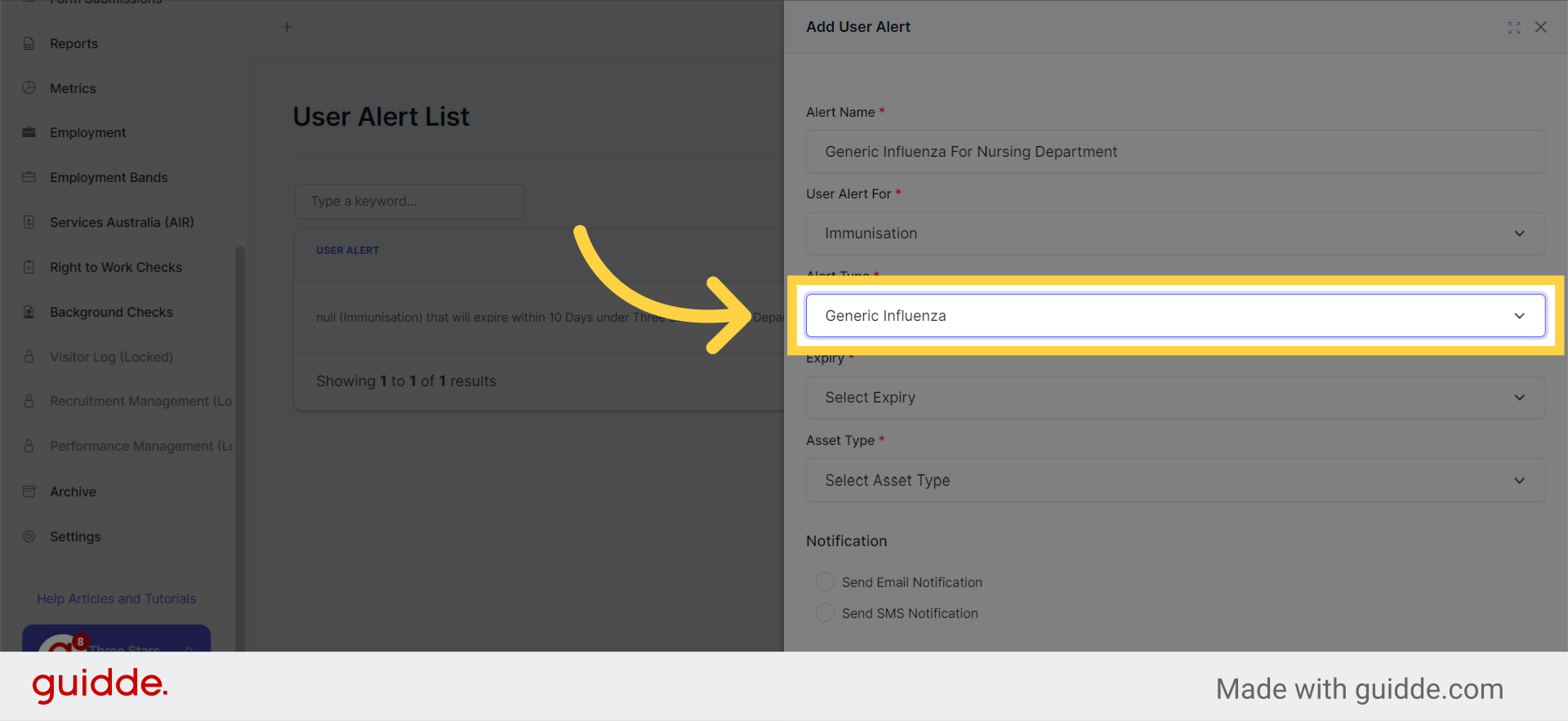This screenshot has height=721, width=1568.
Task: Open the Reports sidebar icon
Action: coord(29,43)
